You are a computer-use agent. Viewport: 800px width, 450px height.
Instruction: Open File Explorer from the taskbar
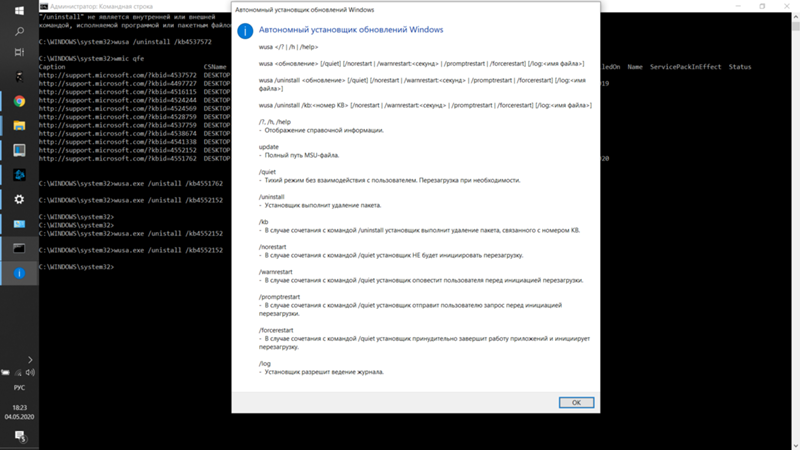coord(19,126)
